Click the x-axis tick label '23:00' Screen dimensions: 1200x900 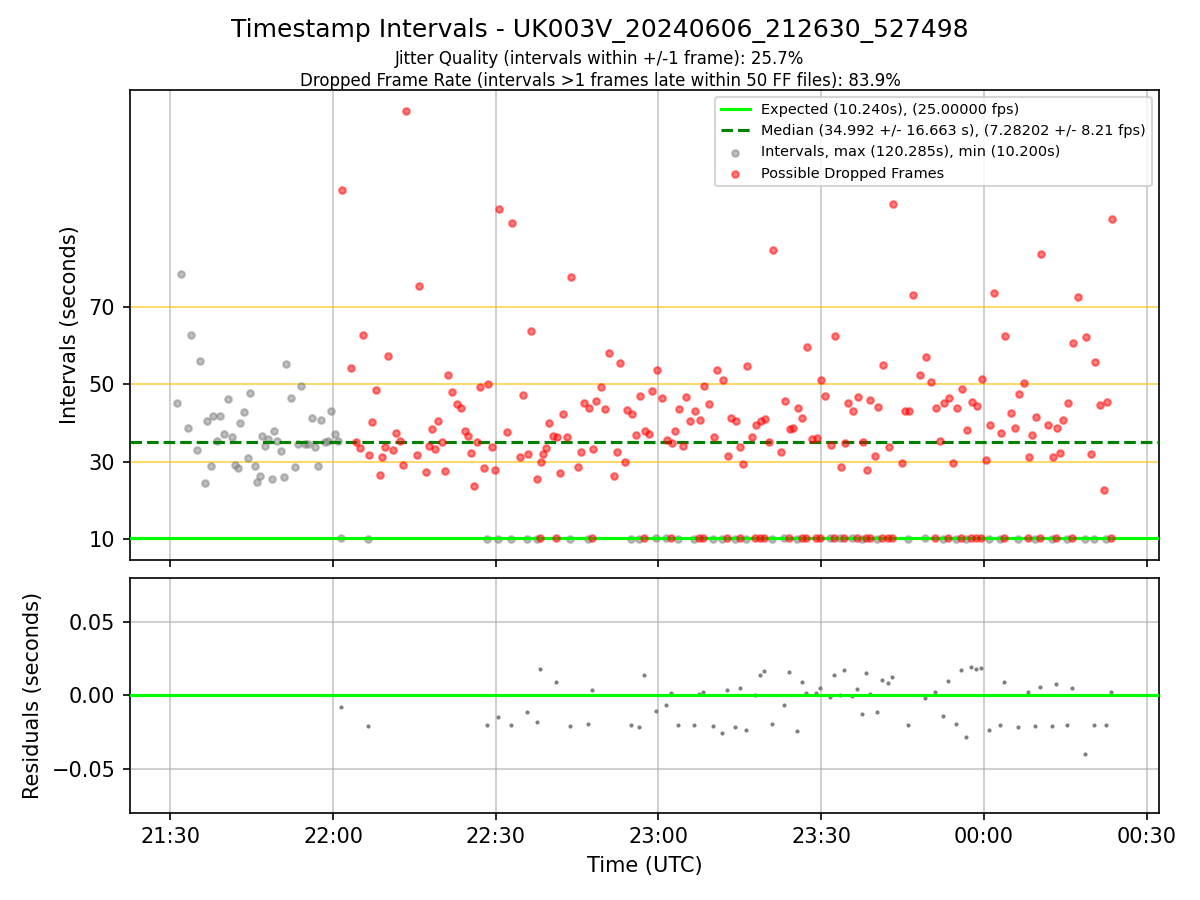coord(658,835)
